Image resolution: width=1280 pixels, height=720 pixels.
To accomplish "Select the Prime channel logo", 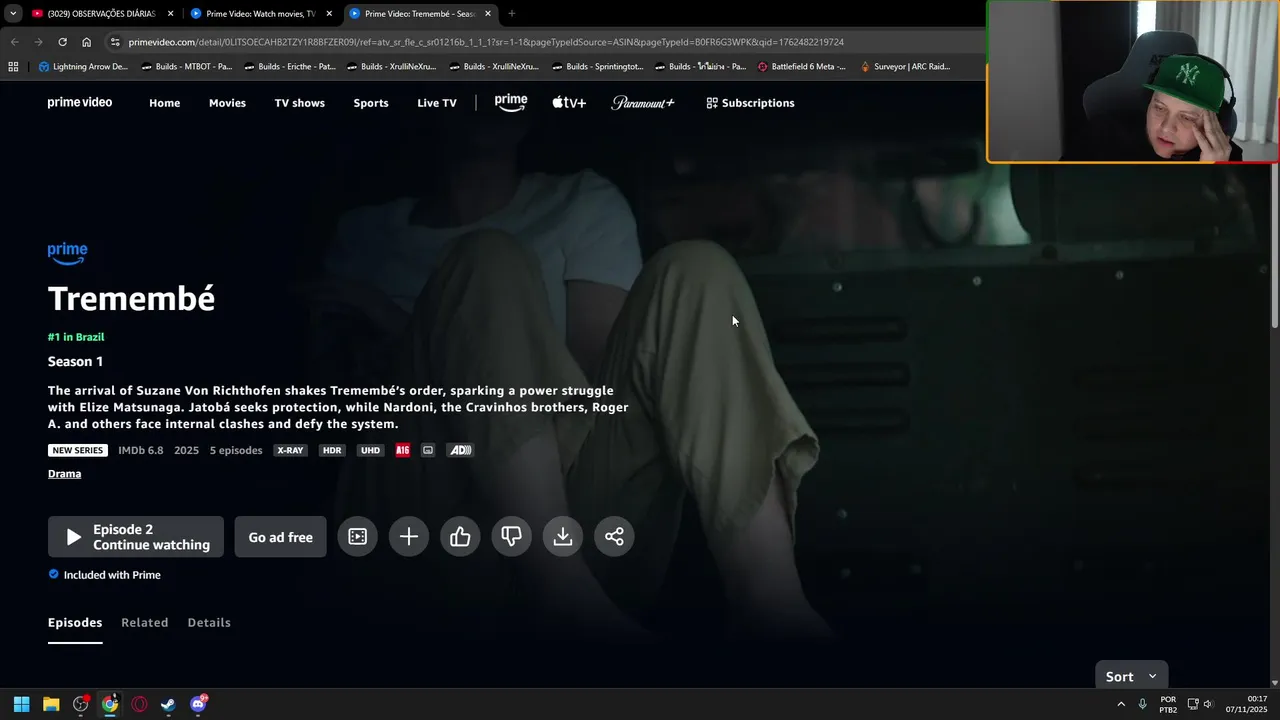I will (511, 102).
